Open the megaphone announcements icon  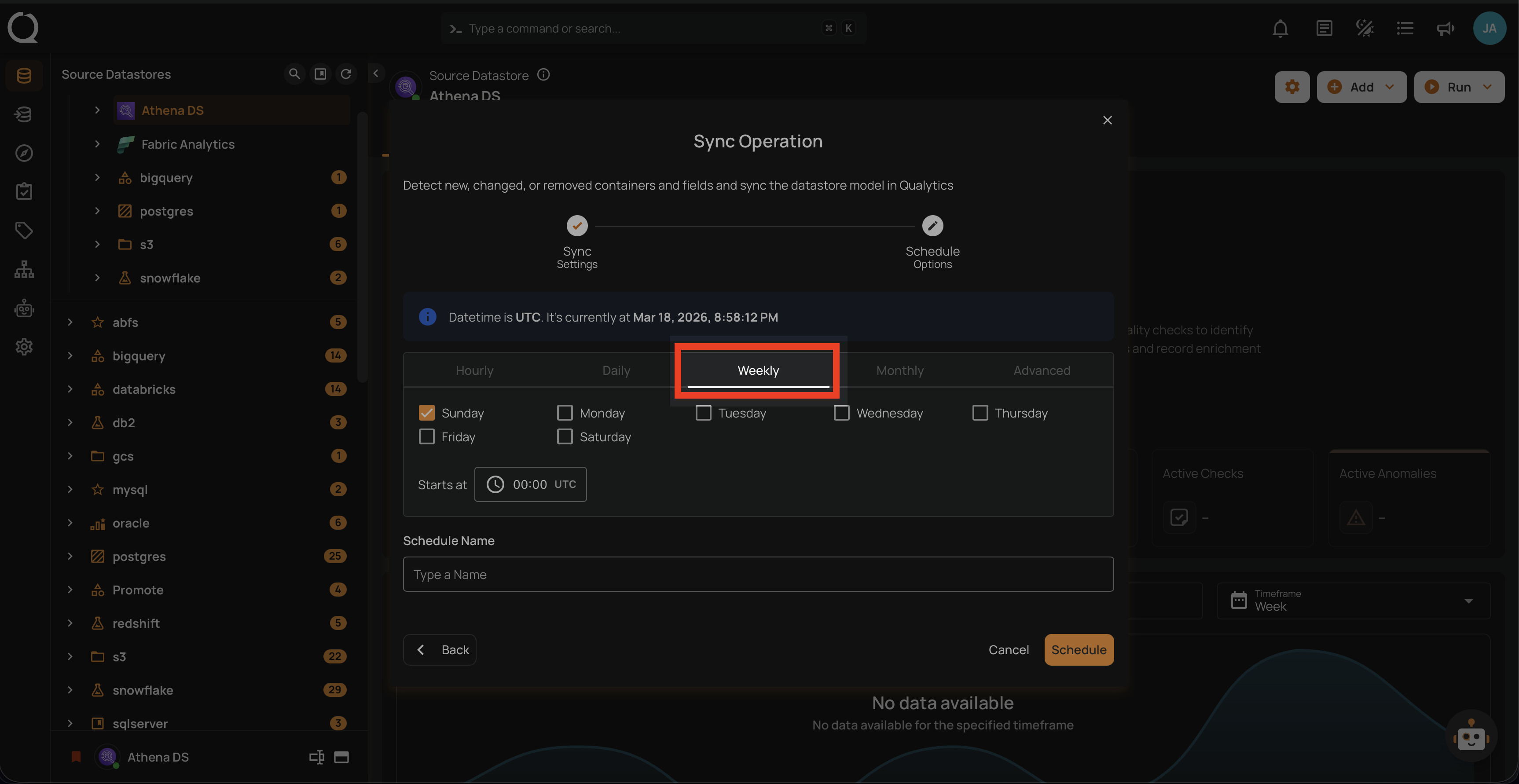click(1445, 28)
